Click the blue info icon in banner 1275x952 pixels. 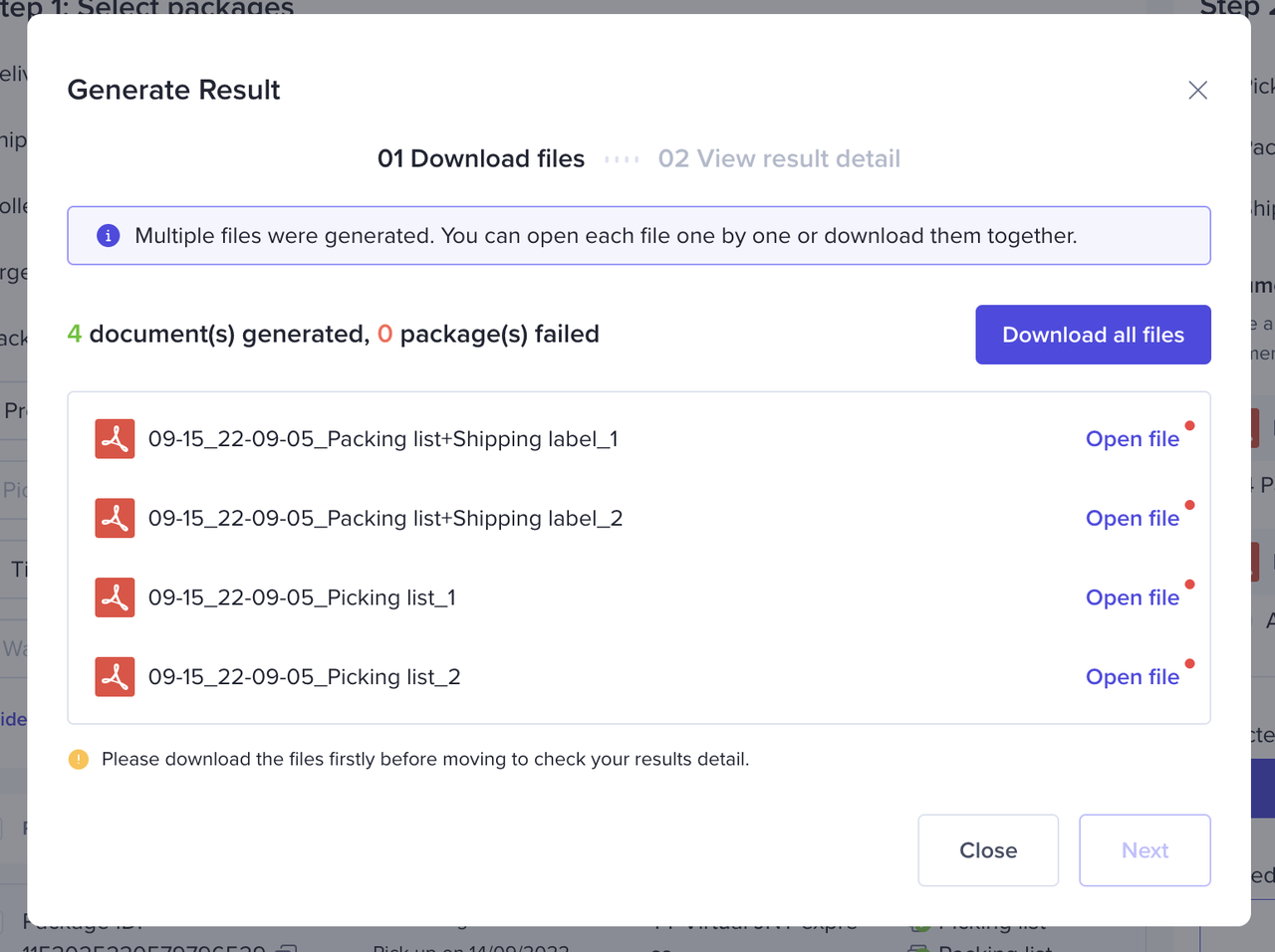[x=108, y=236]
